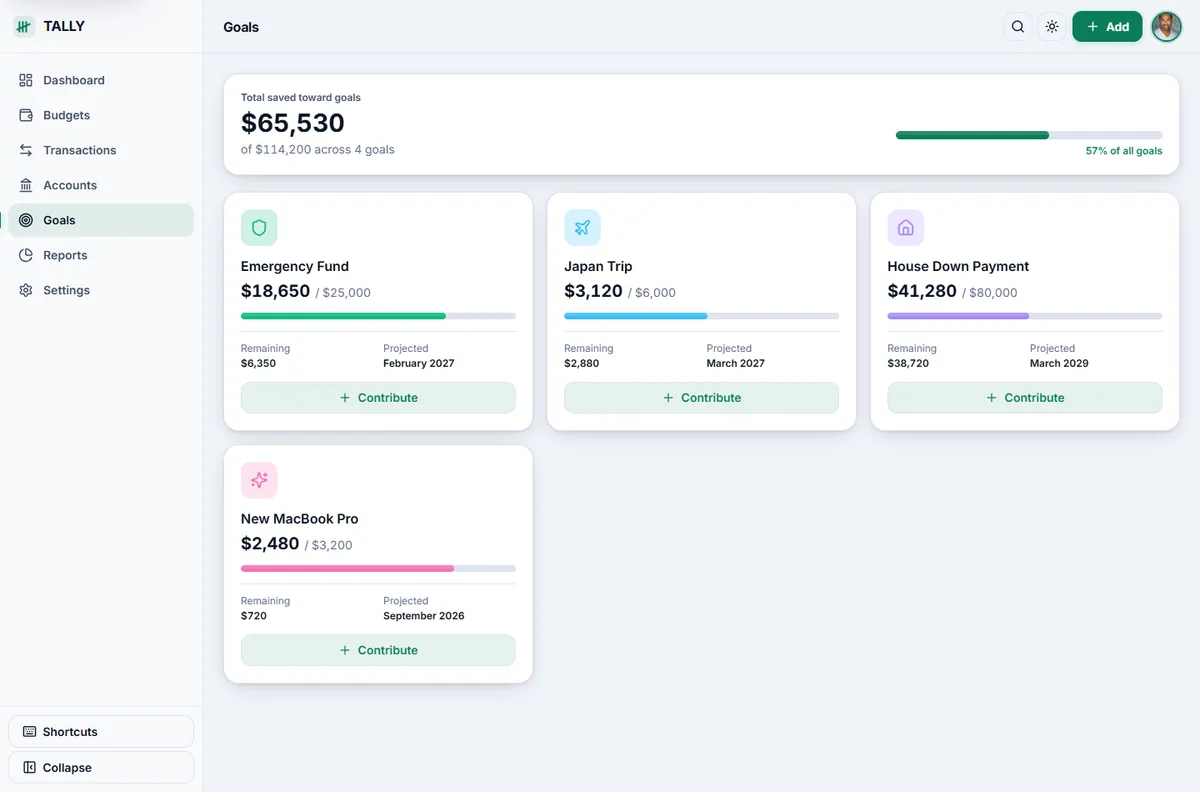Contribute to the New MacBook Pro goal
This screenshot has height=792, width=1200.
[x=378, y=650]
